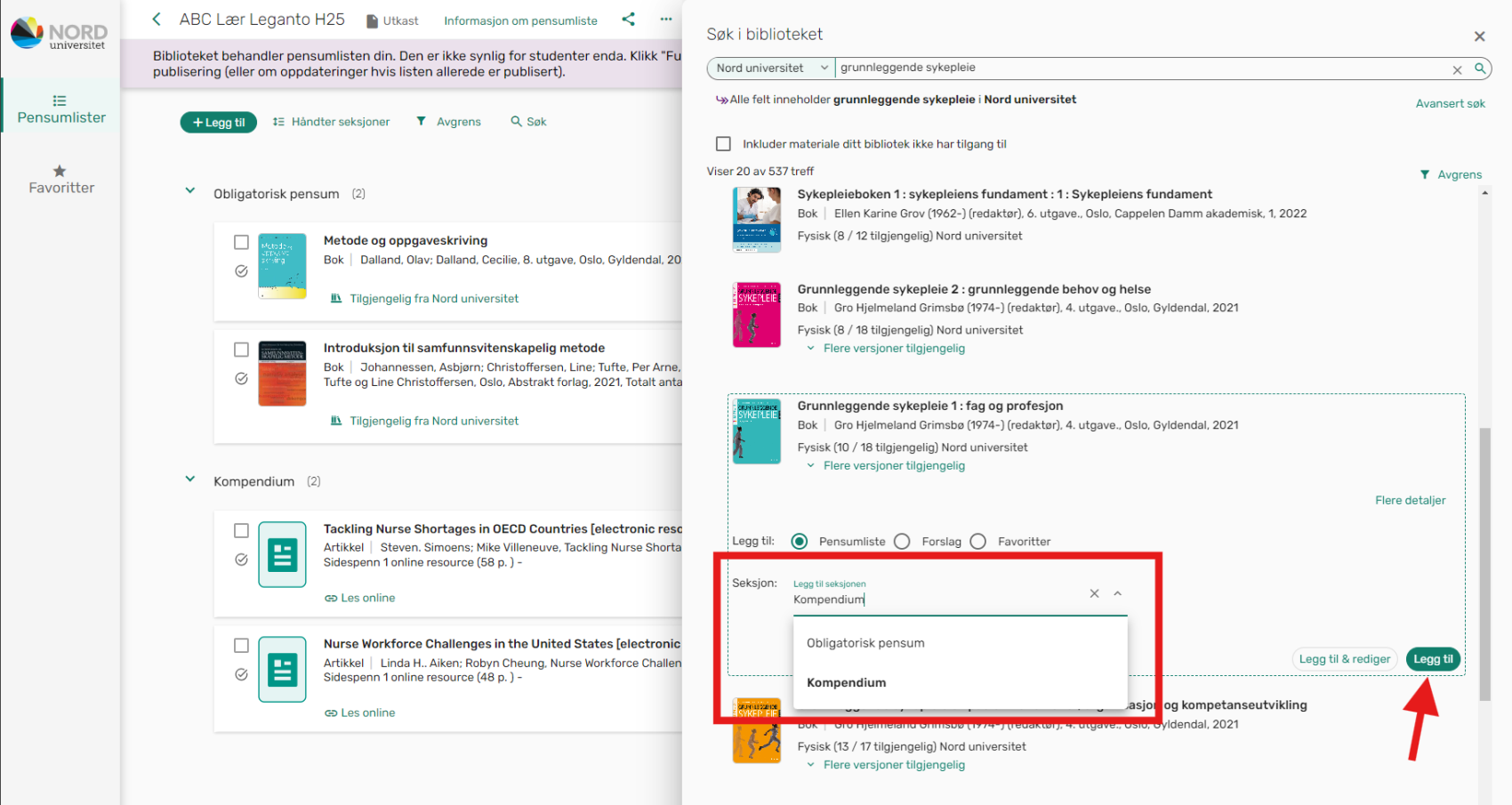Open the Nord universitet search scope dropdown
1512x805 pixels.
pos(771,68)
